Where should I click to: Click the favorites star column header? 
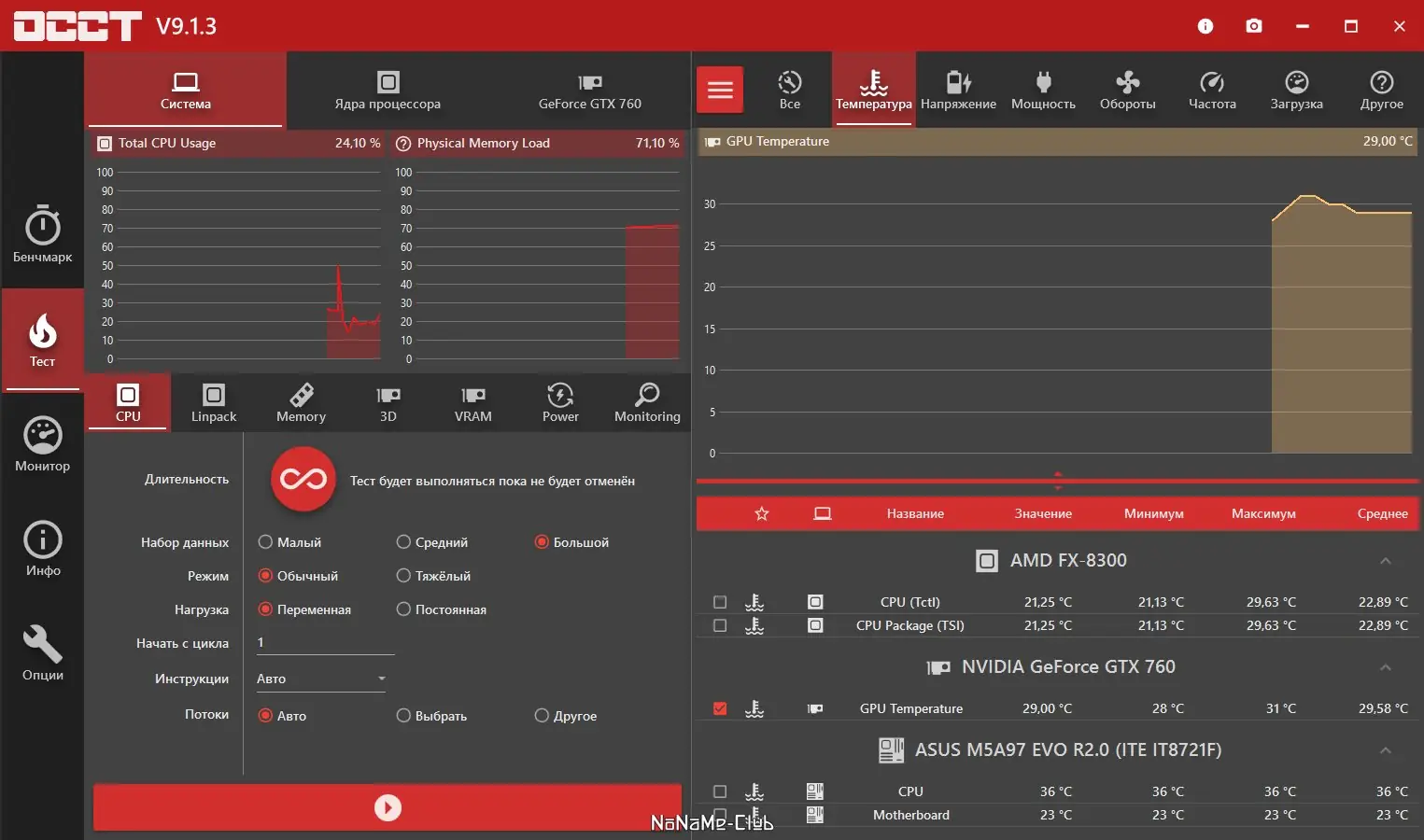(762, 514)
